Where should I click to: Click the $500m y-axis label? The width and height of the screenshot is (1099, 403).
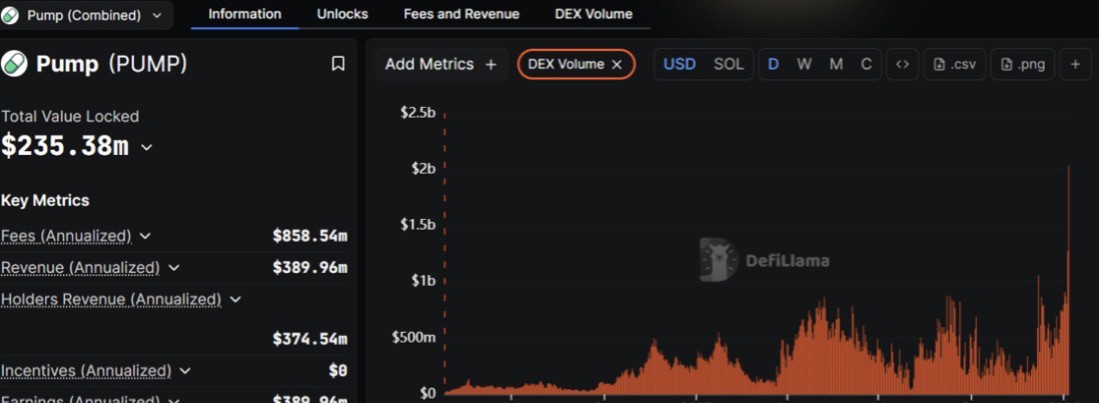coord(414,337)
